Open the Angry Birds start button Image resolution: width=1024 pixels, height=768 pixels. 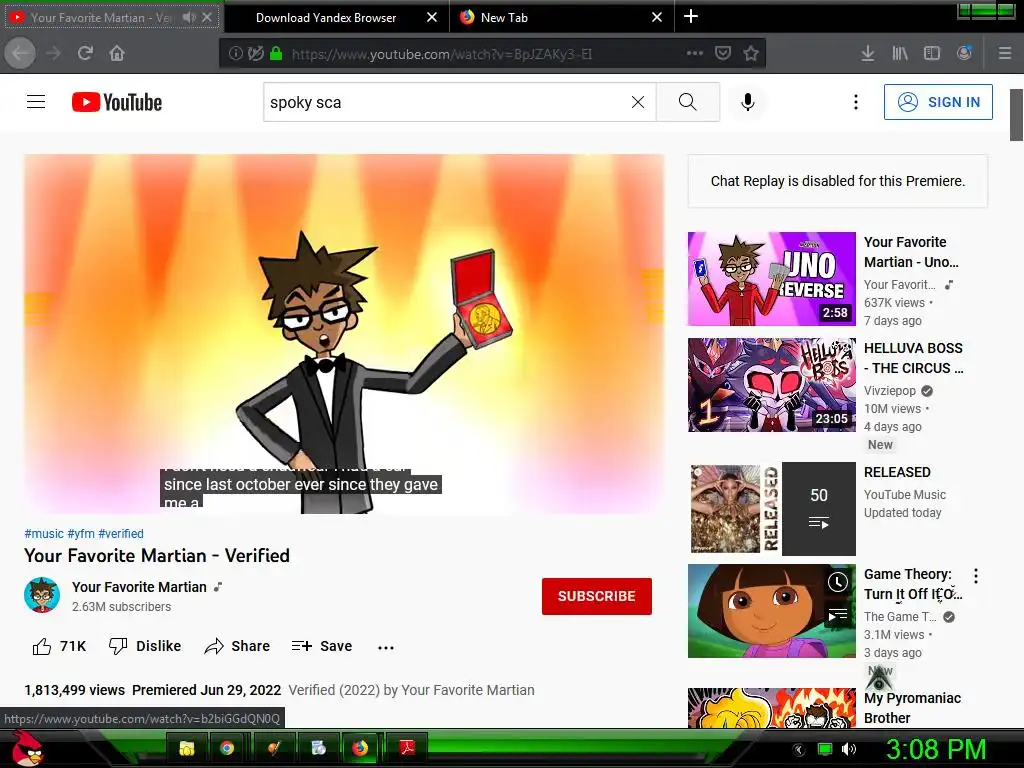coord(26,747)
